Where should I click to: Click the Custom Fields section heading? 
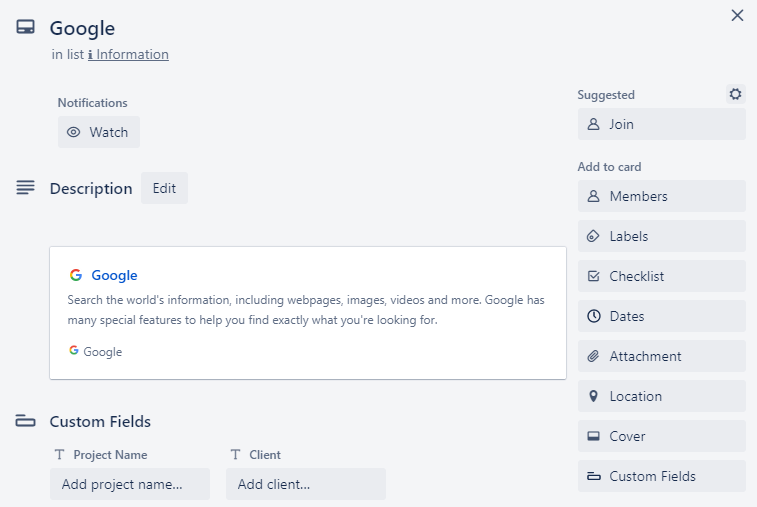pyautogui.click(x=100, y=422)
